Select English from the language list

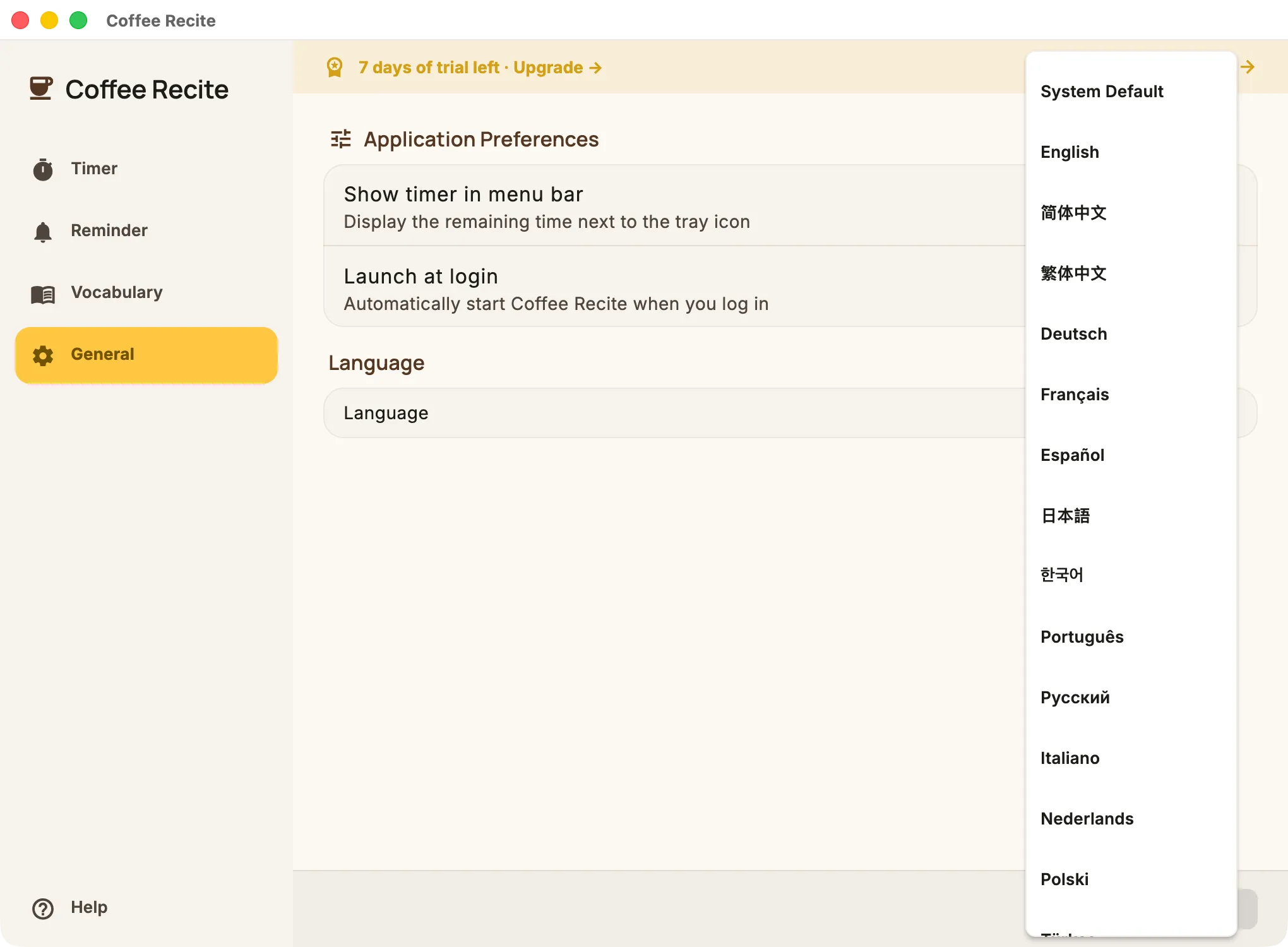tap(1131, 152)
